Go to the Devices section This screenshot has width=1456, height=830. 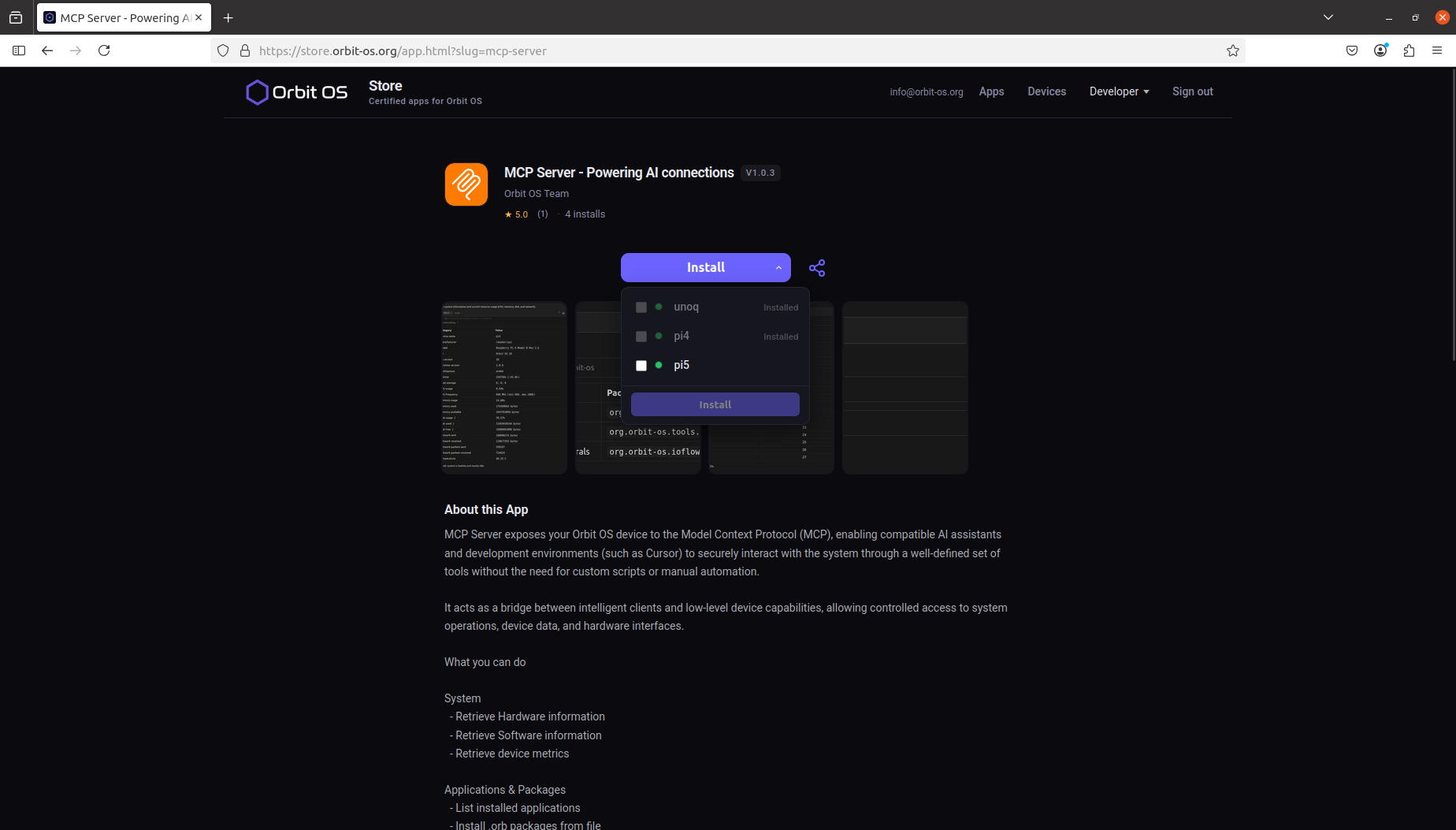coord(1046,91)
